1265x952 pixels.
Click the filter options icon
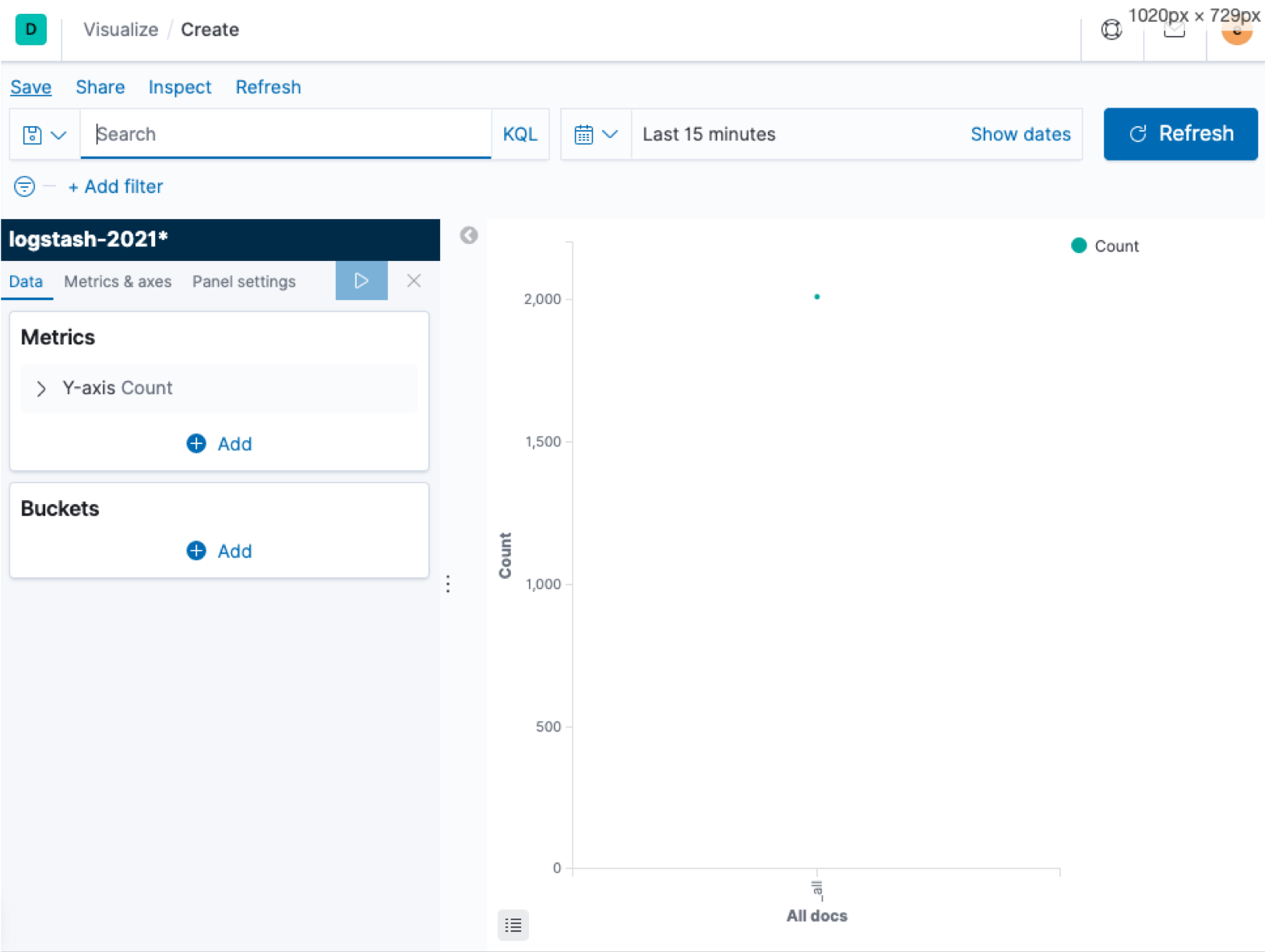(x=24, y=186)
